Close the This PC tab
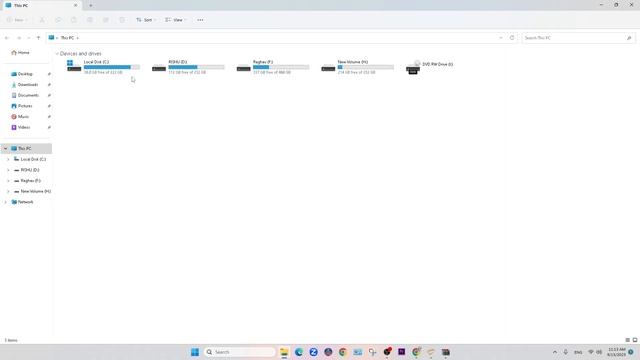The width and height of the screenshot is (640, 360). click(x=76, y=5)
